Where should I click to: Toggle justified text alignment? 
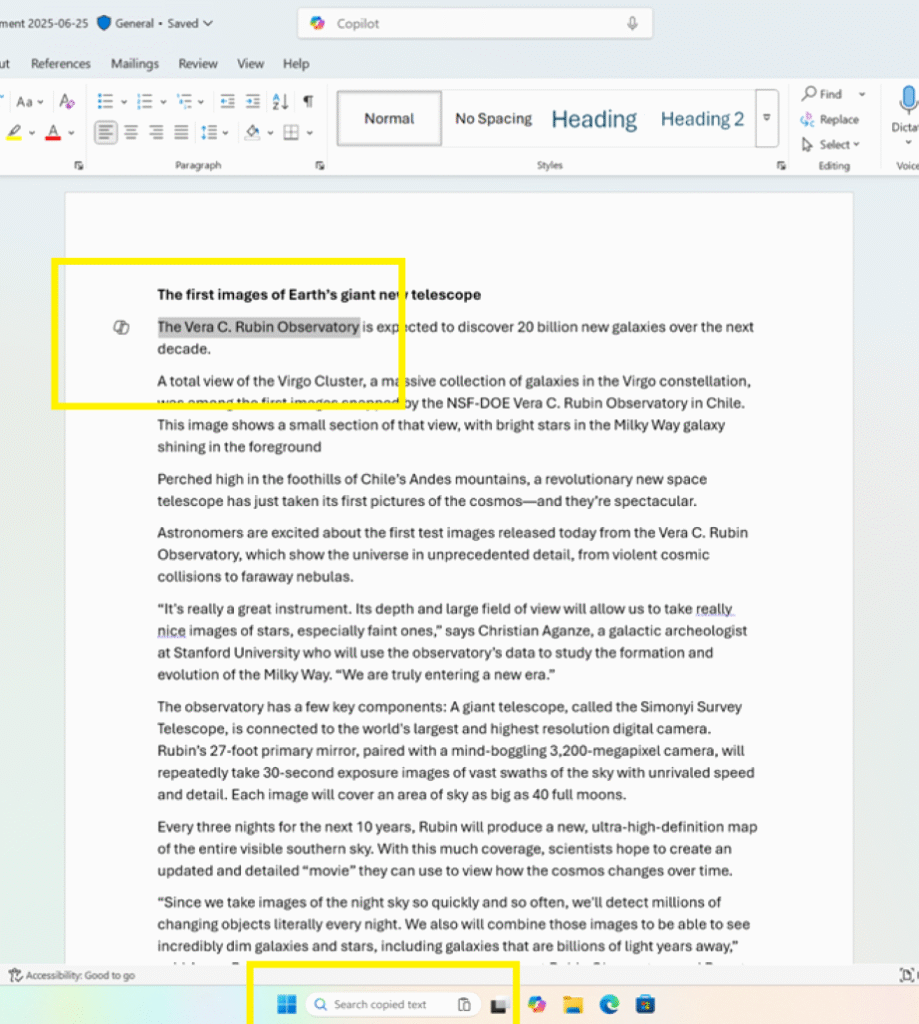(x=180, y=132)
